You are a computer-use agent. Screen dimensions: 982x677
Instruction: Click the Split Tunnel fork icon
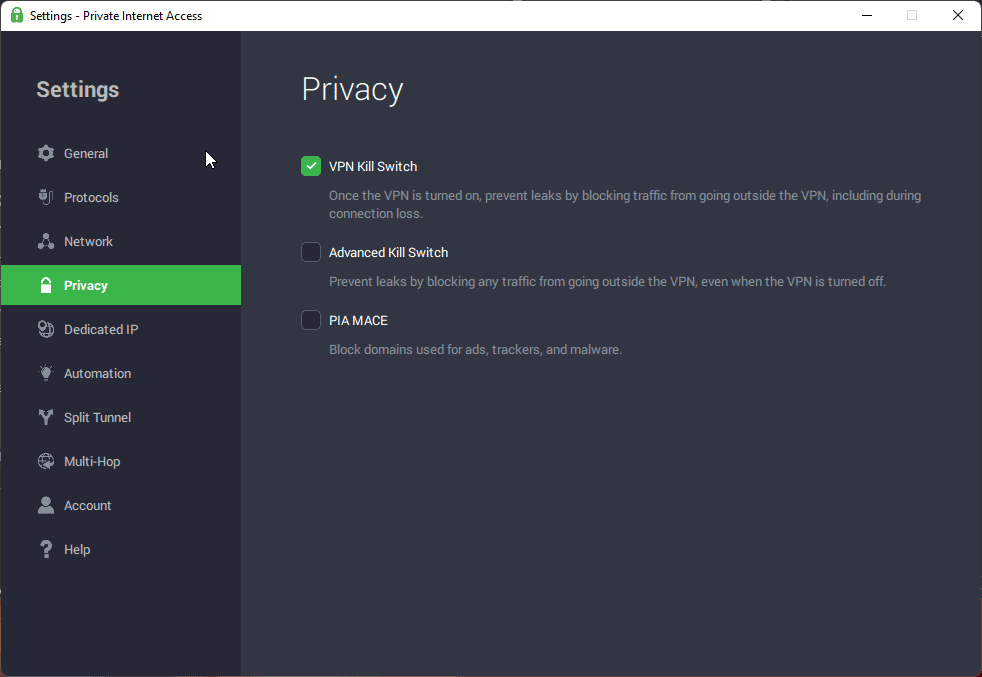46,417
